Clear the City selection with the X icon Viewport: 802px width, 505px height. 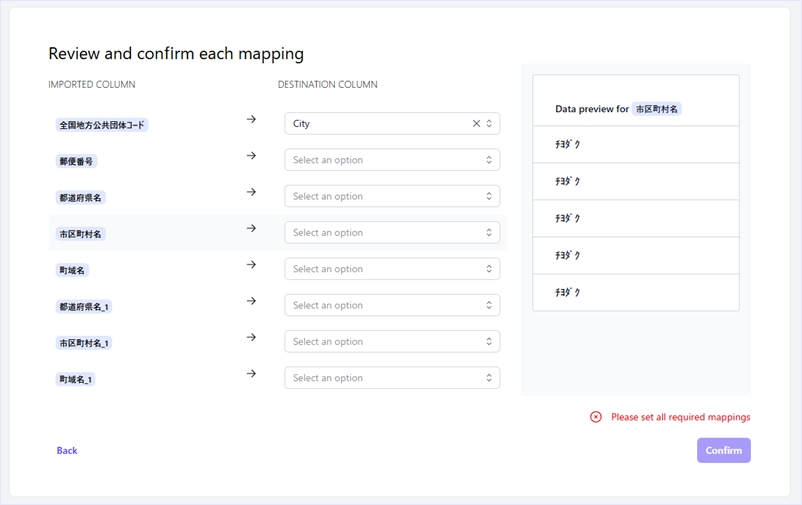(476, 124)
